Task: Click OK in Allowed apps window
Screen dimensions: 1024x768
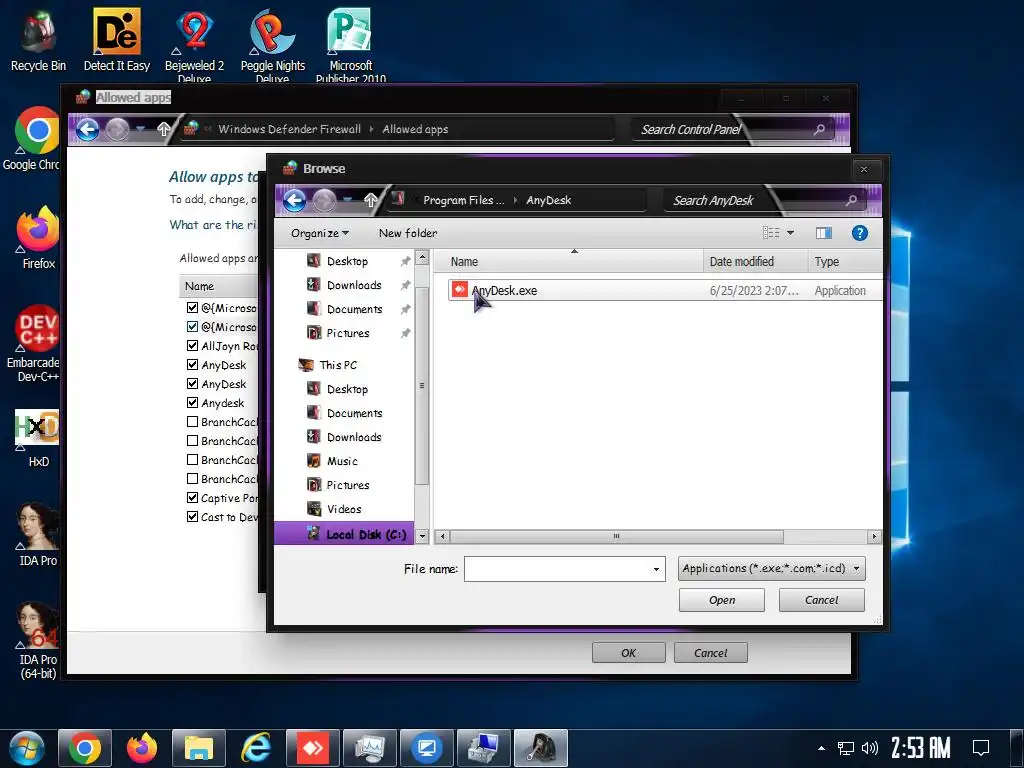Action: coord(628,652)
